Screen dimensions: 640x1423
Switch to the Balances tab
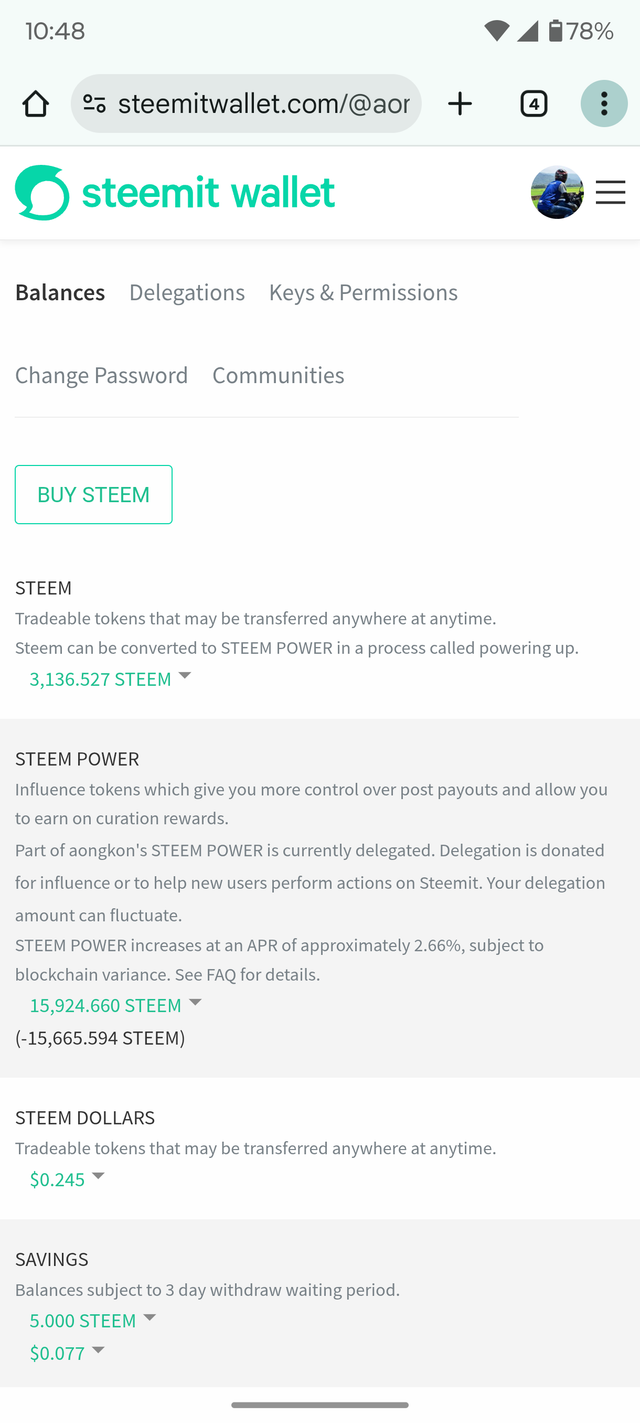point(60,293)
